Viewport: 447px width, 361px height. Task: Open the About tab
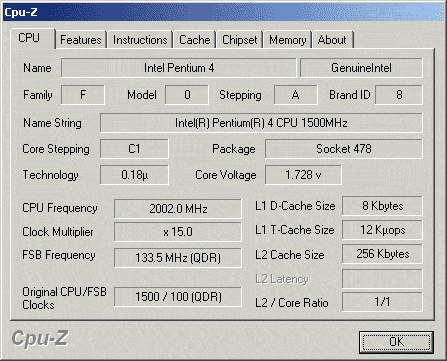(332, 40)
